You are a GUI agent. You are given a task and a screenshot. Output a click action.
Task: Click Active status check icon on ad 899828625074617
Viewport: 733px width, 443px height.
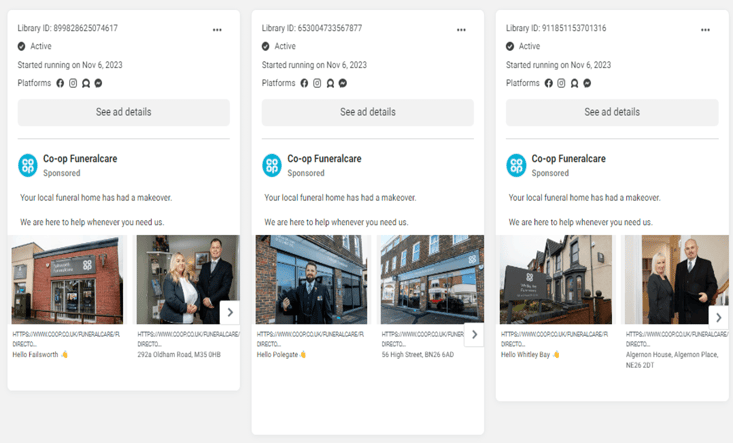click(22, 46)
